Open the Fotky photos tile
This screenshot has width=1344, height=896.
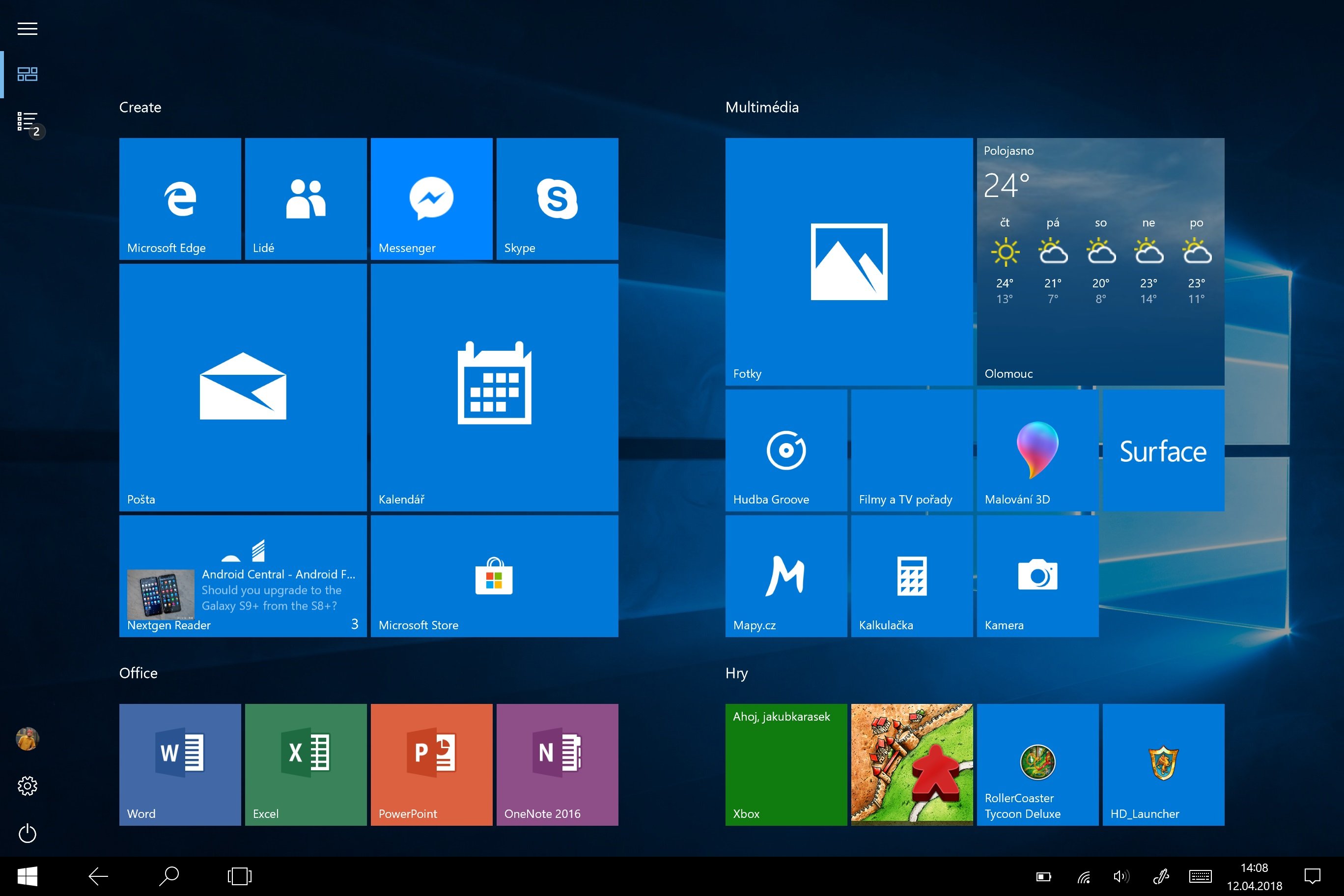coord(849,262)
